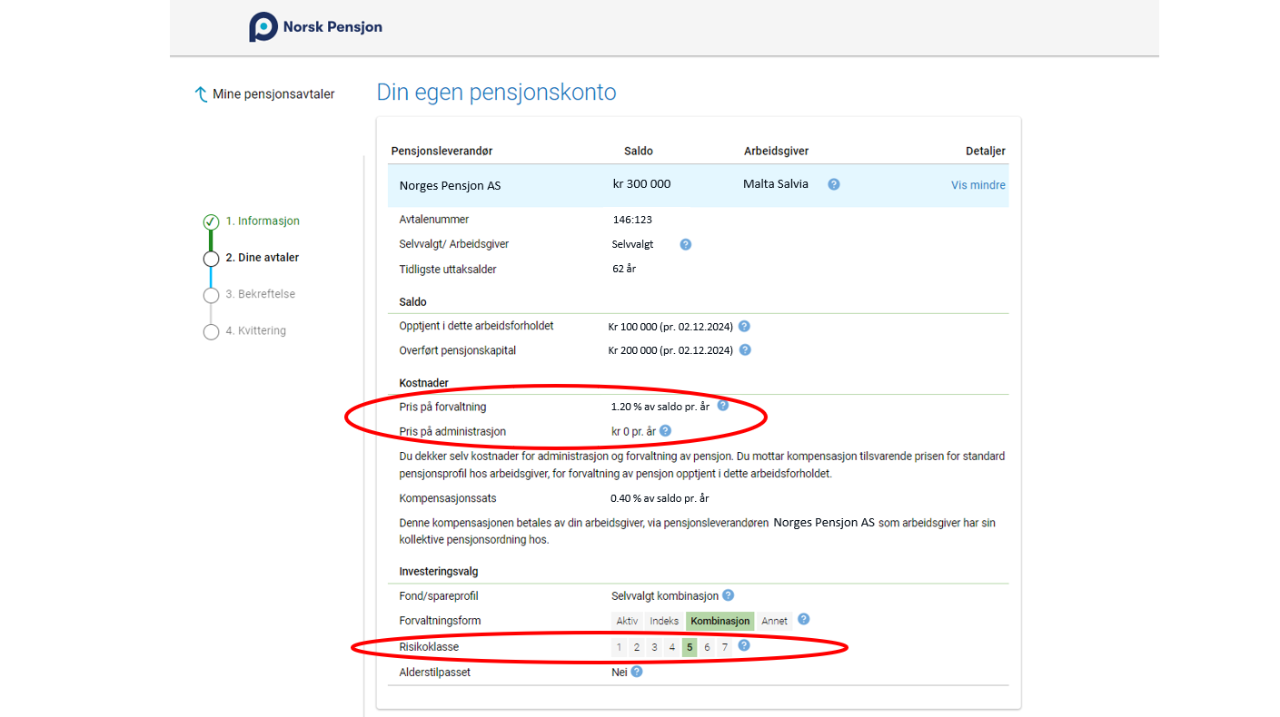The image size is (1280, 717).
Task: Click the 1.20 % av saldo pr. år value
Action: 660,407
